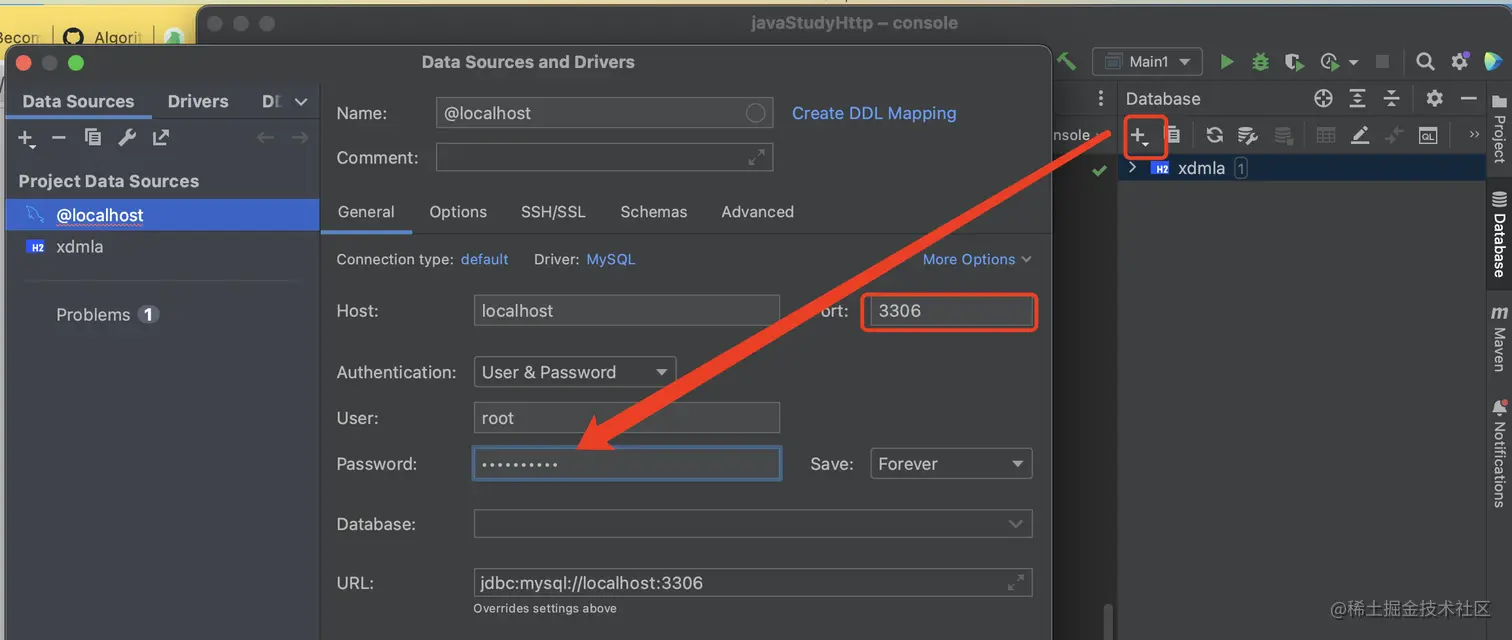
Task: Click the vertical three-dot menu near console
Action: [1100, 98]
